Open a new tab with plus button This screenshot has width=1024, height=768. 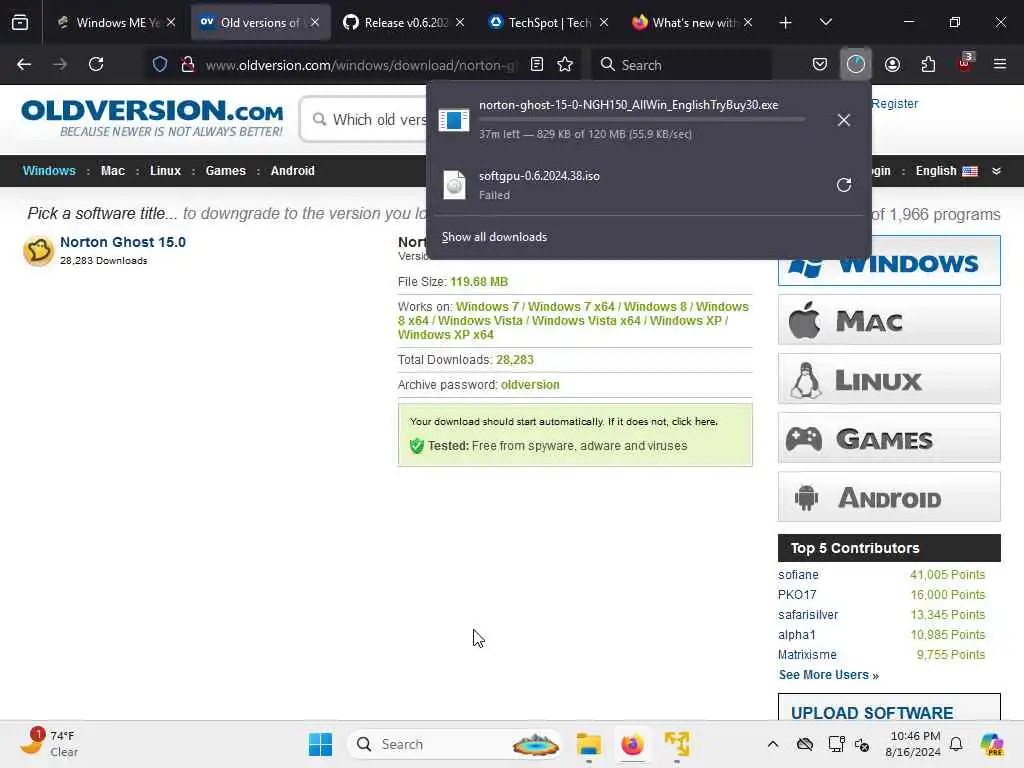pyautogui.click(x=786, y=23)
